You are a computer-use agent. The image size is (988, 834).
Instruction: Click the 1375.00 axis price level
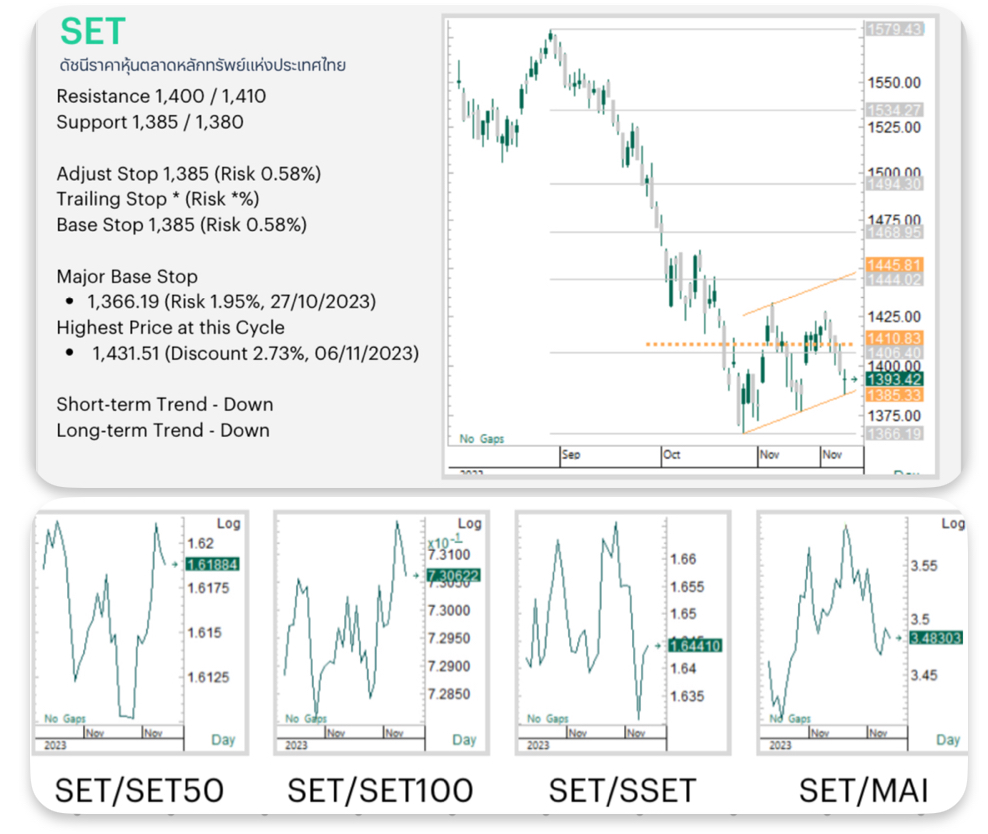[894, 416]
